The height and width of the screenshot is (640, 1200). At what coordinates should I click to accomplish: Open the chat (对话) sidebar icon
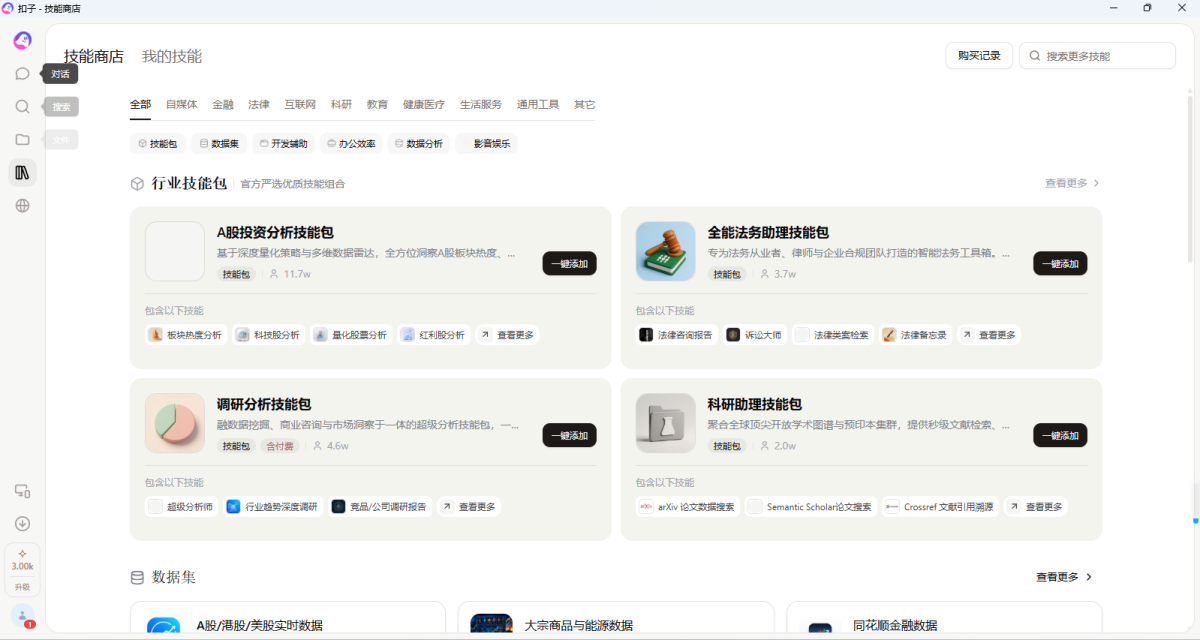point(22,73)
